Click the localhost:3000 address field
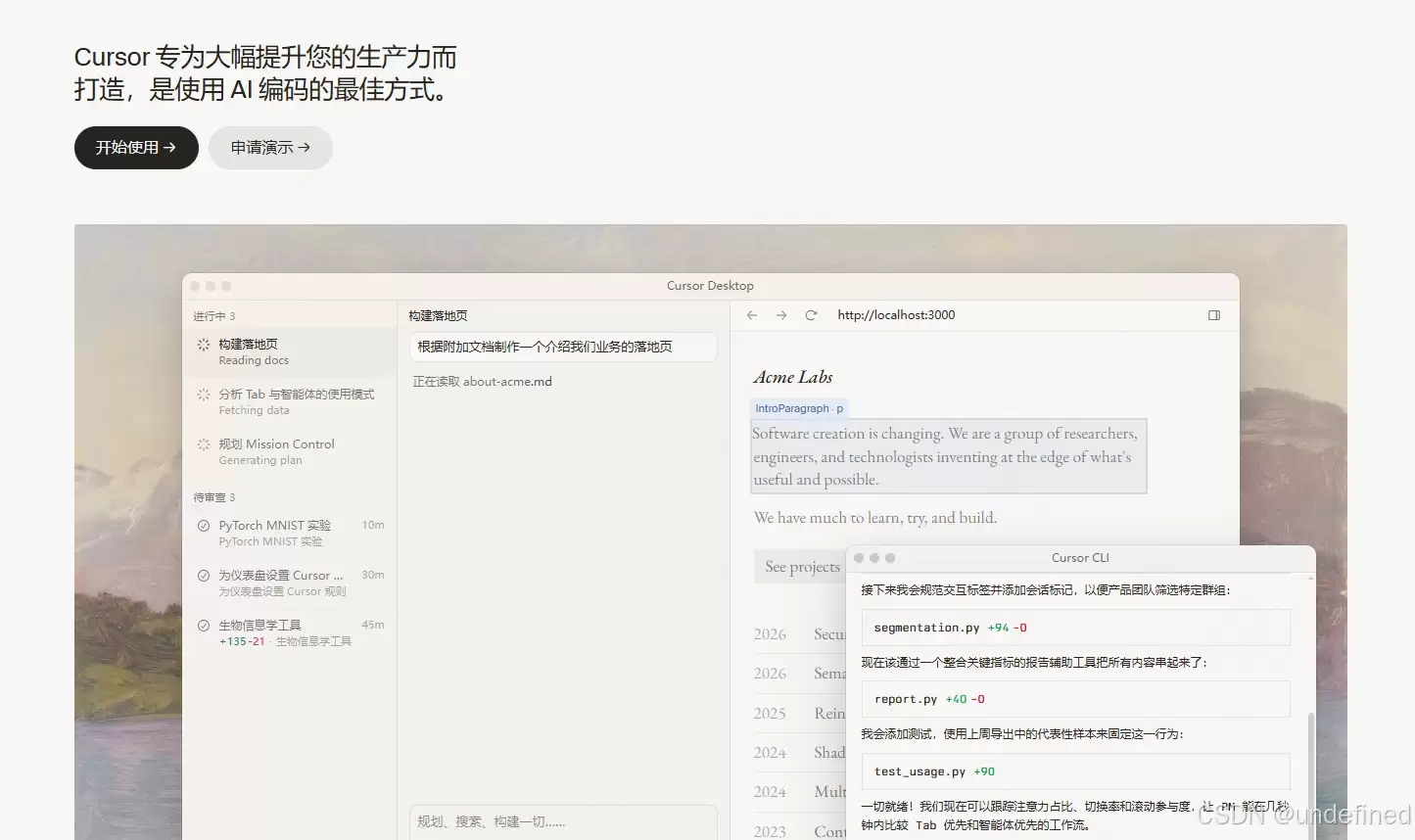 (896, 315)
